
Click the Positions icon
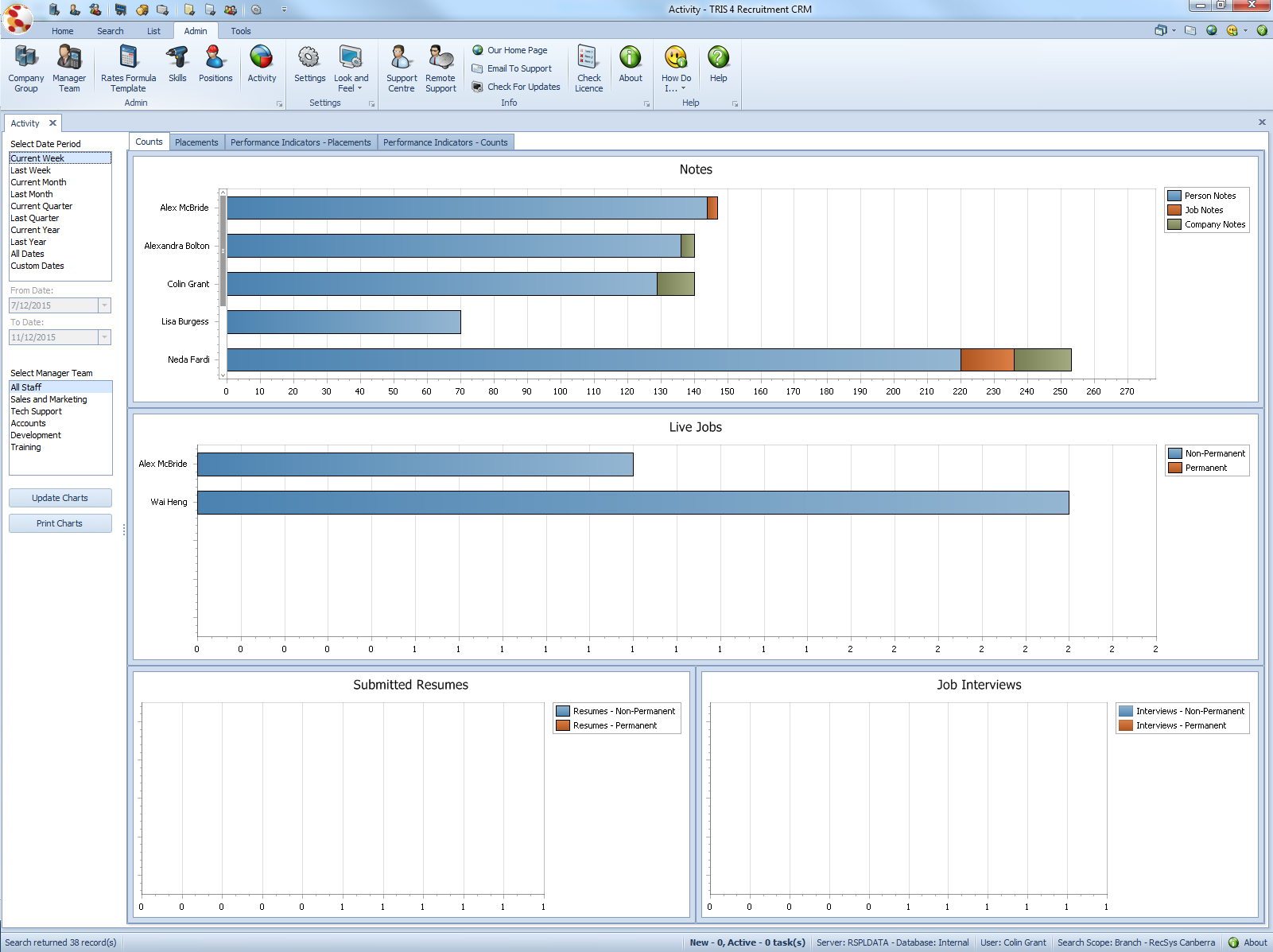click(215, 64)
